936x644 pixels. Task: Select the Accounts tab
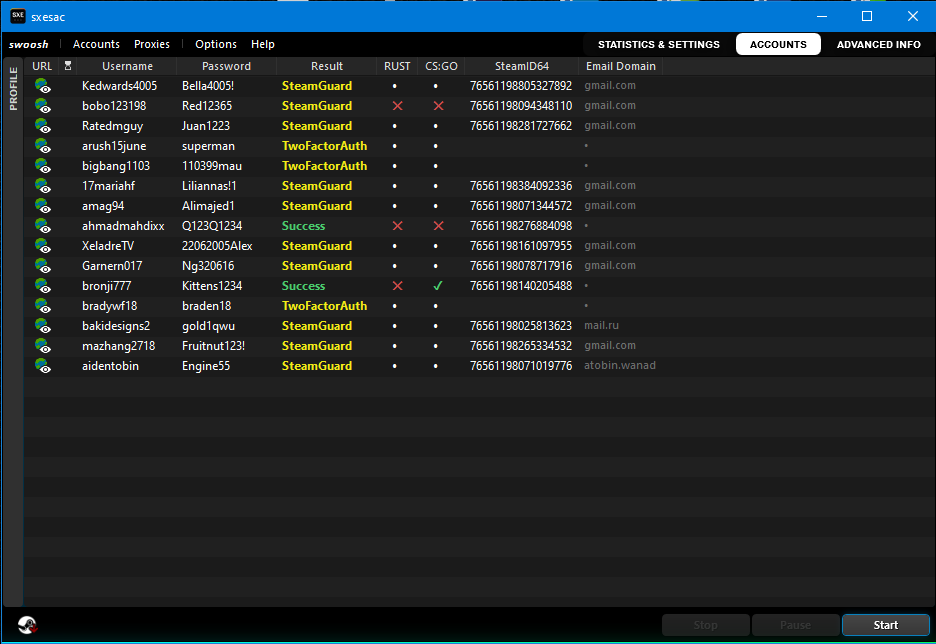click(778, 44)
